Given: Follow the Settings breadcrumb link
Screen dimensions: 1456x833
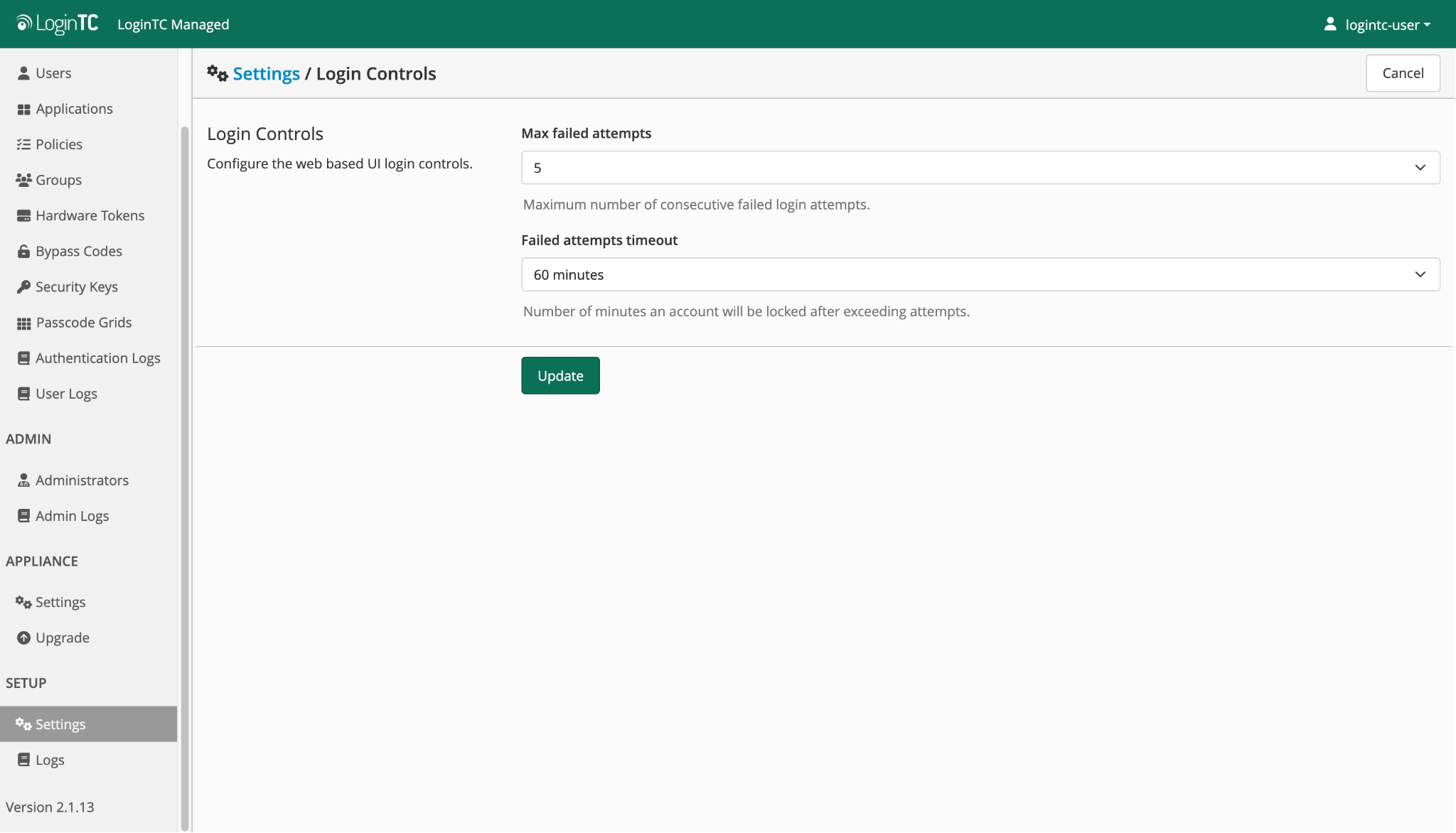Looking at the screenshot, I should tap(267, 73).
